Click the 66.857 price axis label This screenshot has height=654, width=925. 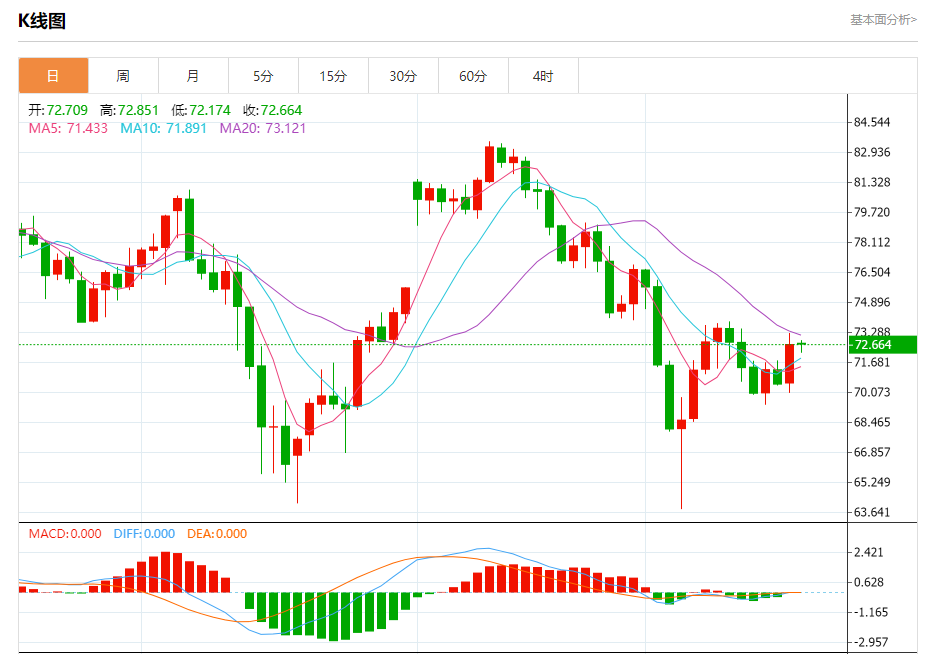[x=872, y=452]
